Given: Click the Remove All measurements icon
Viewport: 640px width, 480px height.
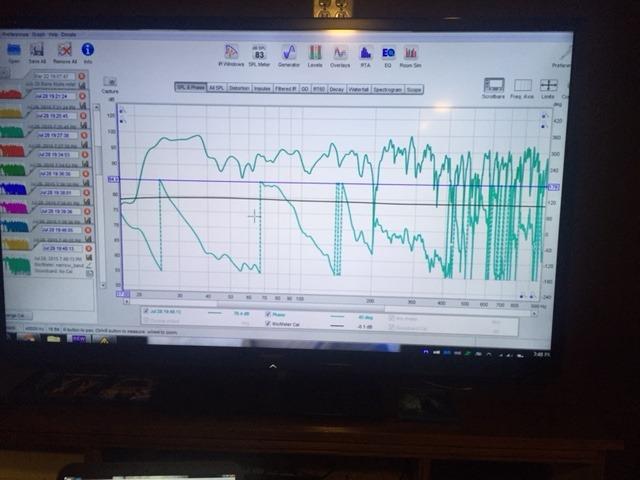Looking at the screenshot, I should 64,50.
